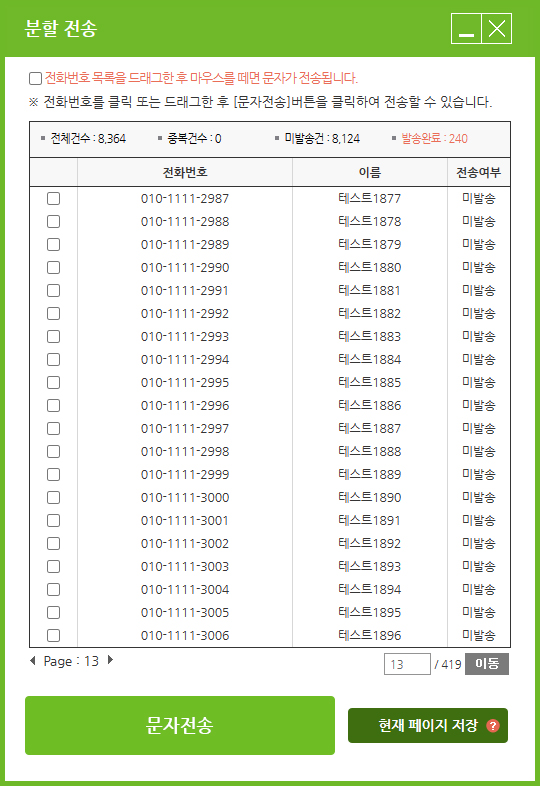Close the 분할 전송 dialog
Image resolution: width=540 pixels, height=786 pixels.
tap(497, 29)
